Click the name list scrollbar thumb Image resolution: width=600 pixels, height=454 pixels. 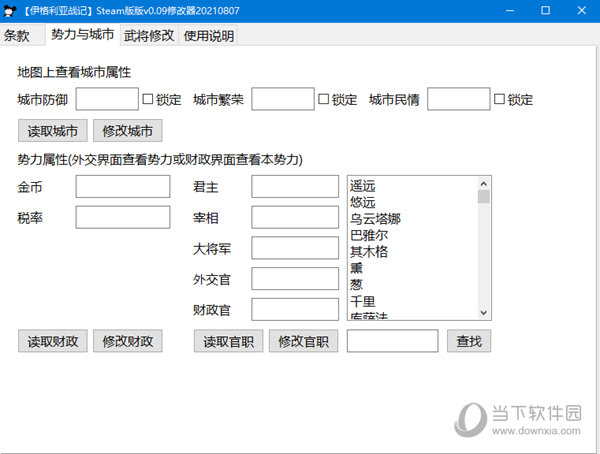click(x=484, y=197)
